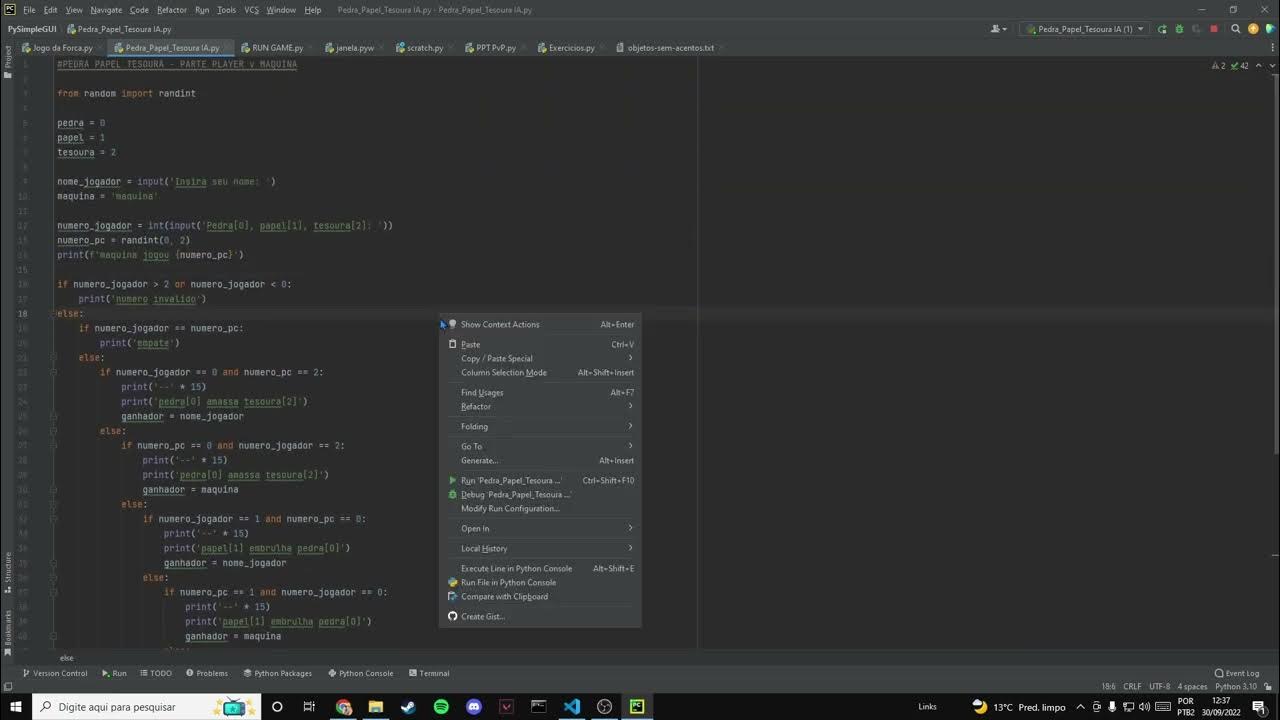The height and width of the screenshot is (720, 1280).
Task: Switch to the Jogo da Forca.py tab
Action: point(62,48)
